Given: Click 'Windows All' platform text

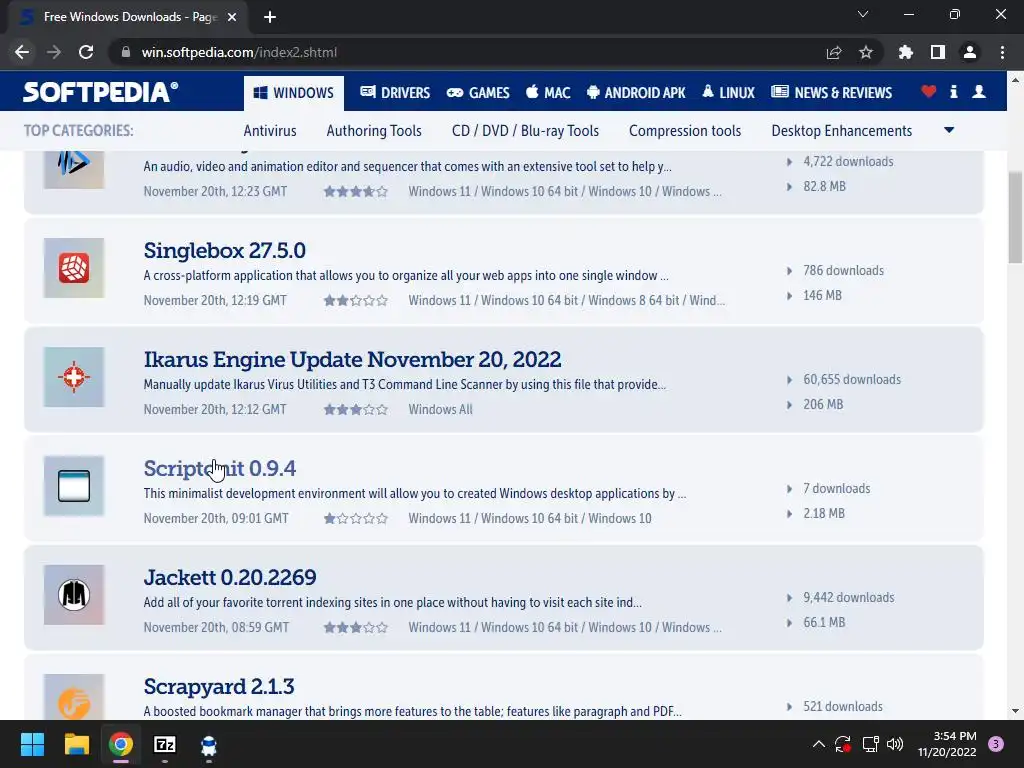Looking at the screenshot, I should tap(440, 409).
